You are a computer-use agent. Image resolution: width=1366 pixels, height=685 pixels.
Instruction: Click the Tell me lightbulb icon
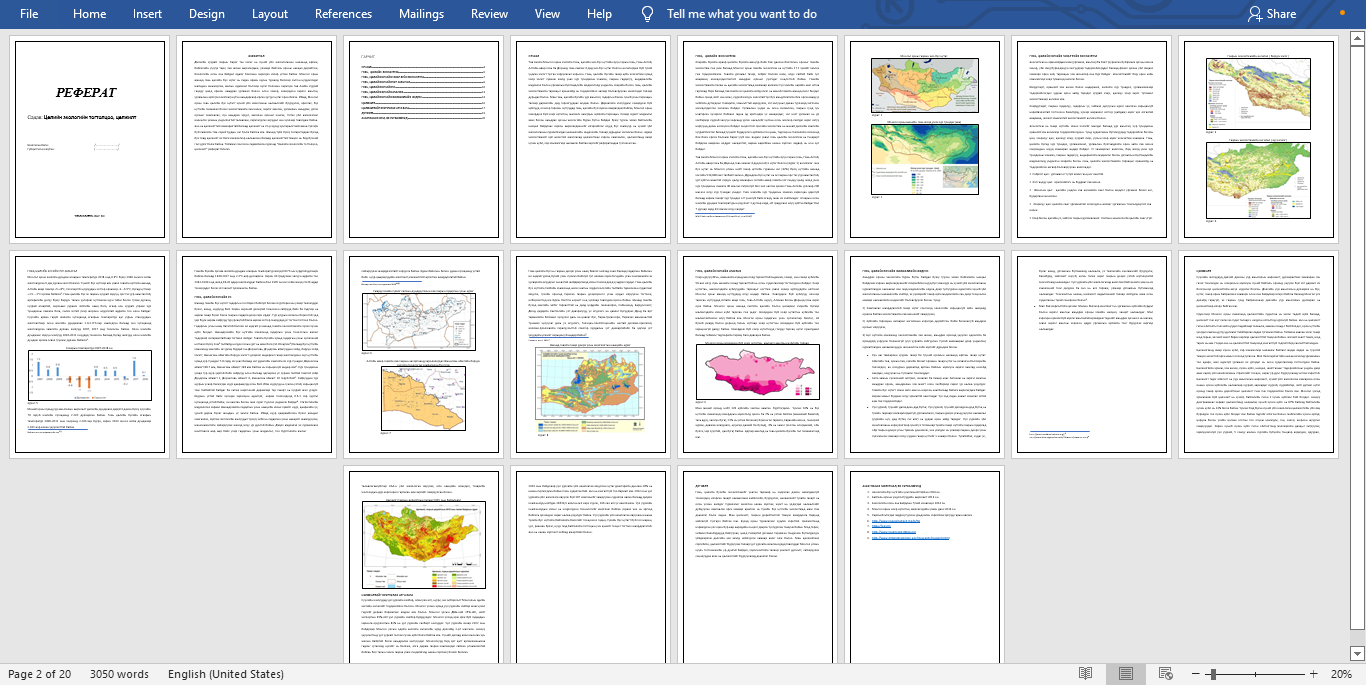648,14
